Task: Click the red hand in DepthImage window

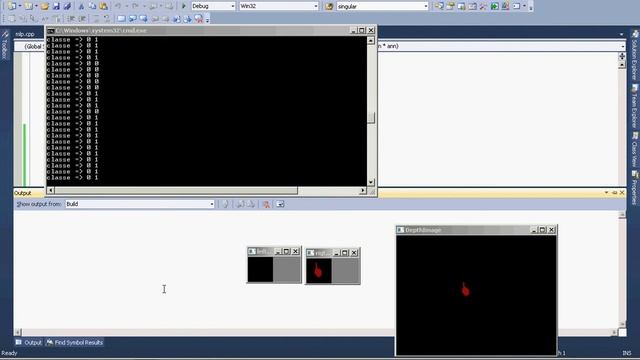Action: (x=465, y=289)
